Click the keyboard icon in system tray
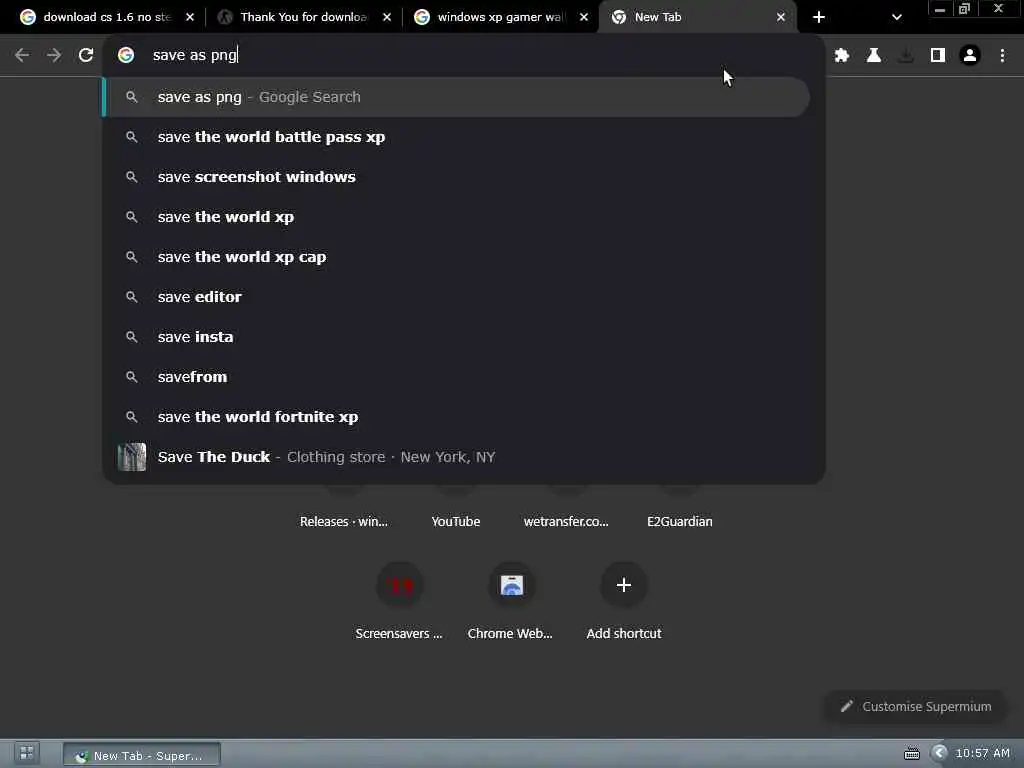Screen dimensions: 1024x768 tap(912, 754)
